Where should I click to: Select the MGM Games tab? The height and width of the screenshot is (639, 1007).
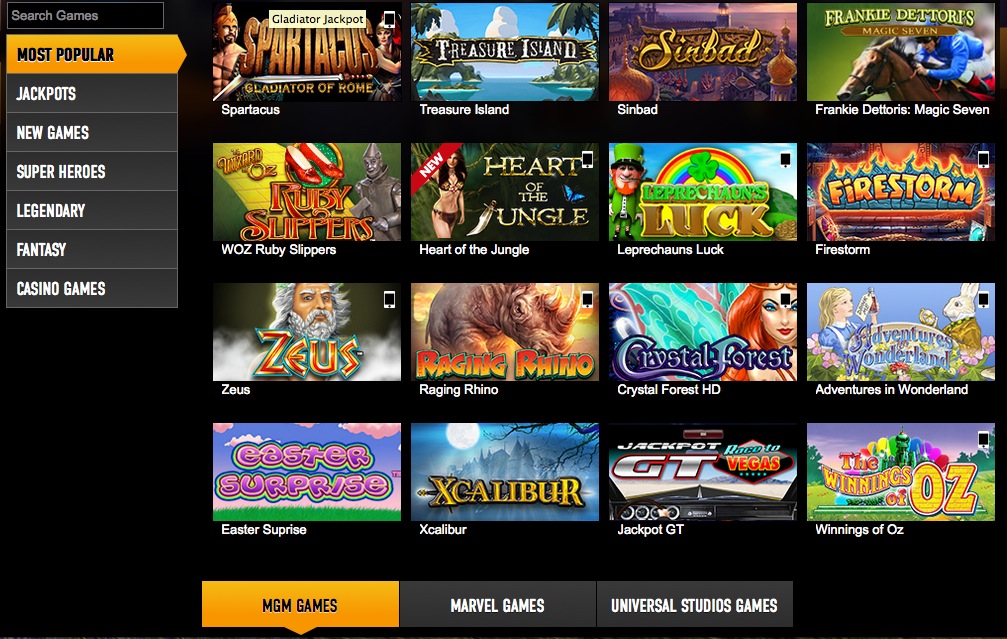tap(301, 605)
